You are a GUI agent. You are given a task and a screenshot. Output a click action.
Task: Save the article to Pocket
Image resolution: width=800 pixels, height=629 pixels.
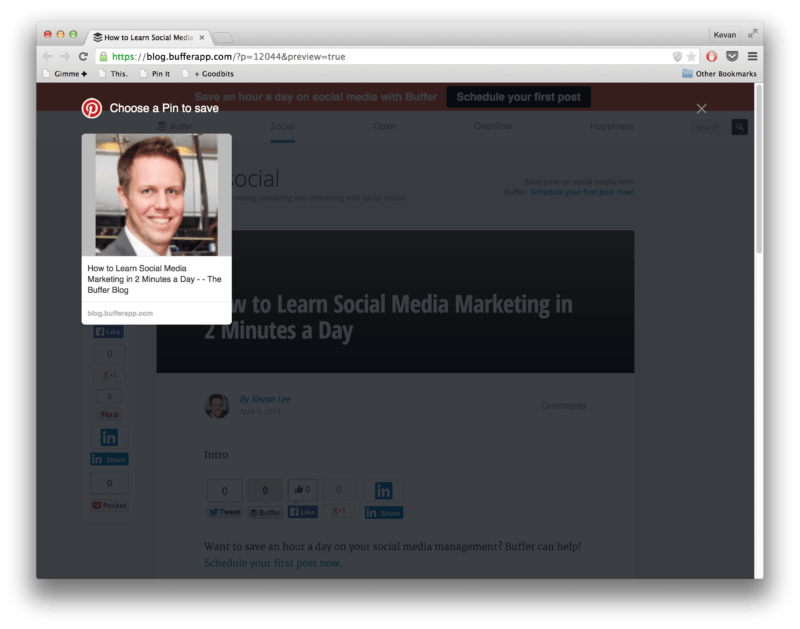tap(109, 505)
